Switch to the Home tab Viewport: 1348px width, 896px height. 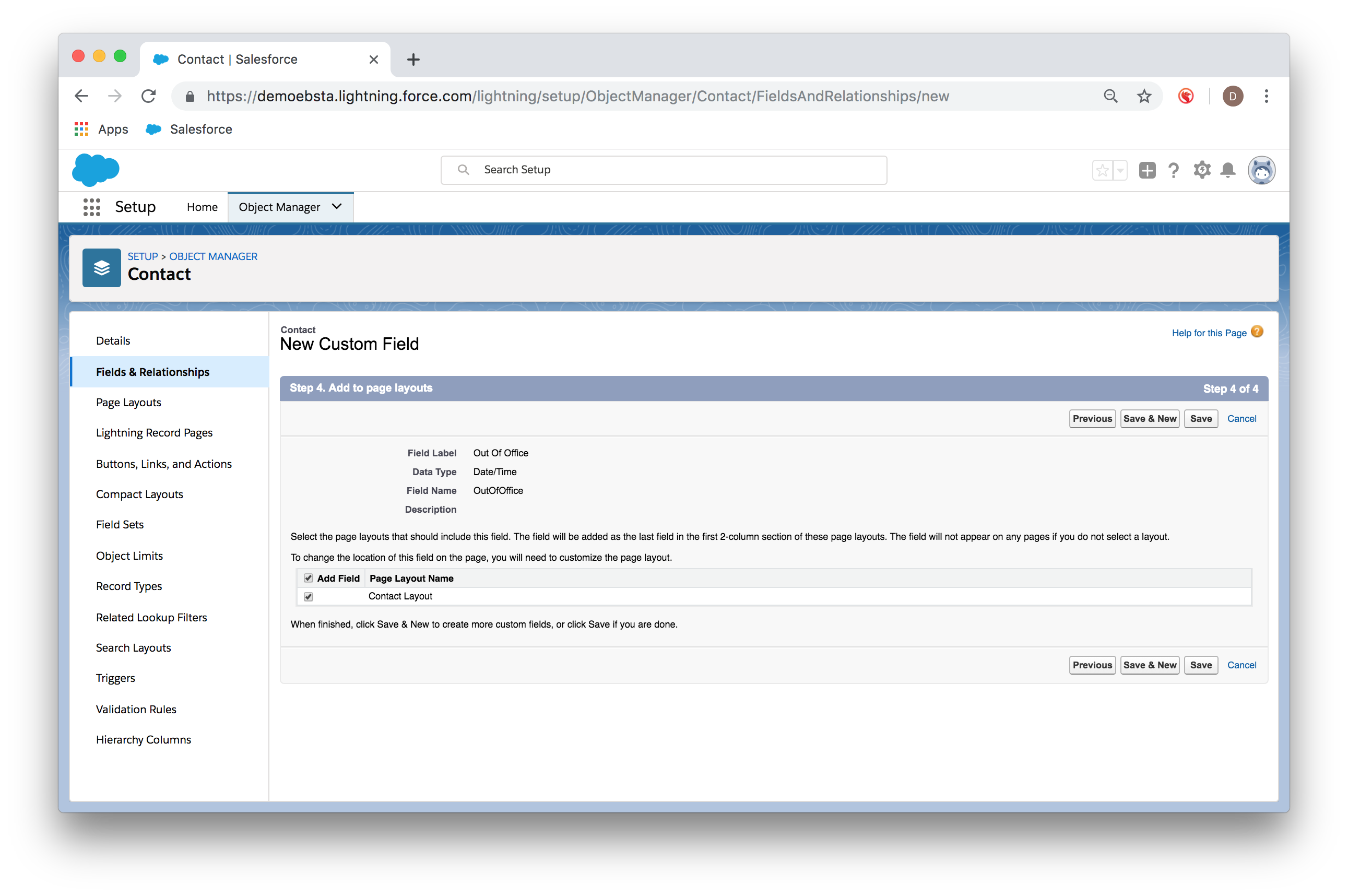(202, 207)
